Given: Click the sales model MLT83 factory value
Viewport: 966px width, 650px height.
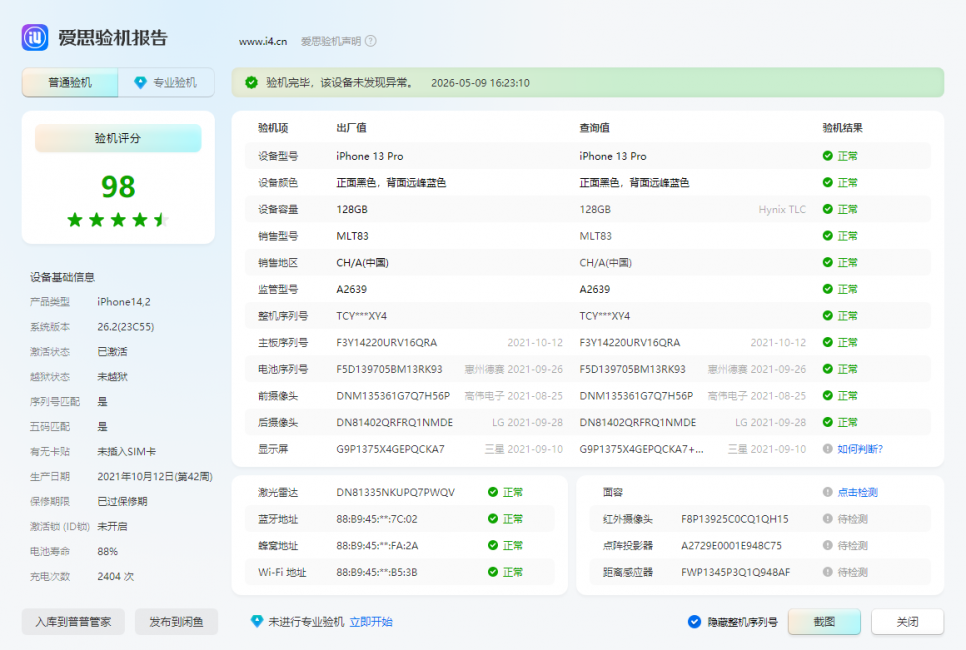Looking at the screenshot, I should (352, 236).
